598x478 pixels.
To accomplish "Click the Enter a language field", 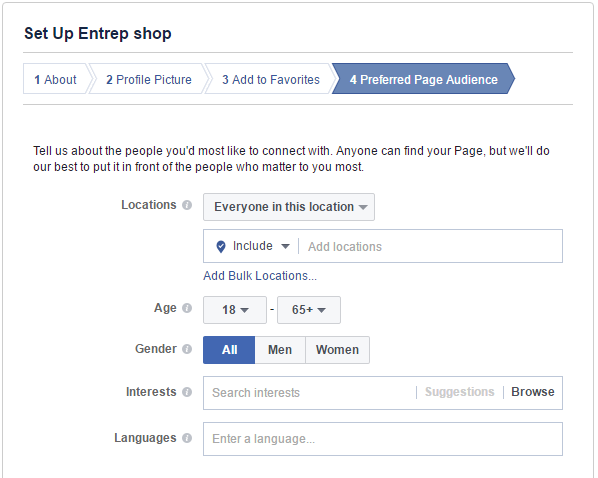I will click(383, 439).
